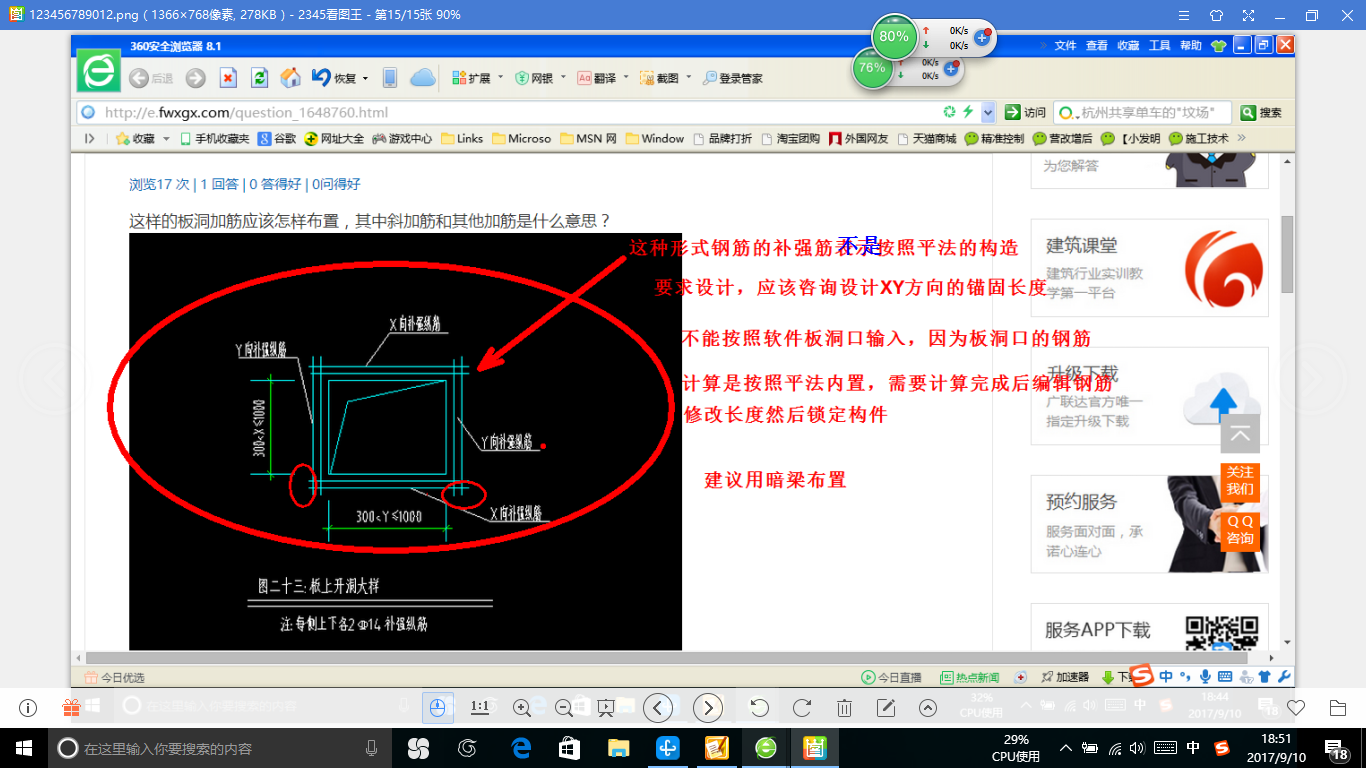Screen dimensions: 1366x768
Task: Open File Explorer from the taskbar
Action: 619,748
